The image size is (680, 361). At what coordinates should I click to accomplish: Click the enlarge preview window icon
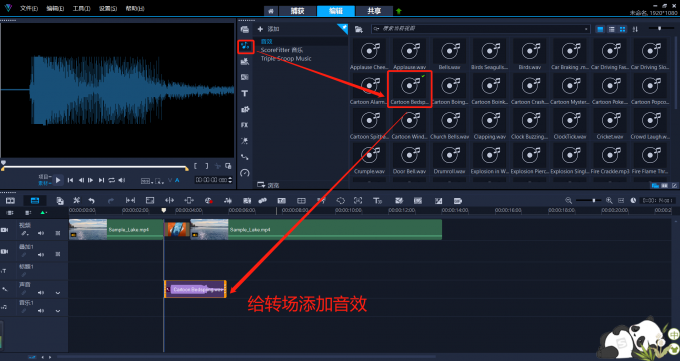click(x=229, y=166)
